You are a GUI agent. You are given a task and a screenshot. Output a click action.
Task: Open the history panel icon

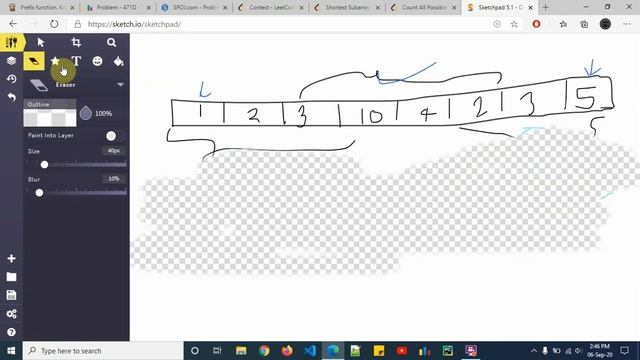pyautogui.click(x=11, y=79)
